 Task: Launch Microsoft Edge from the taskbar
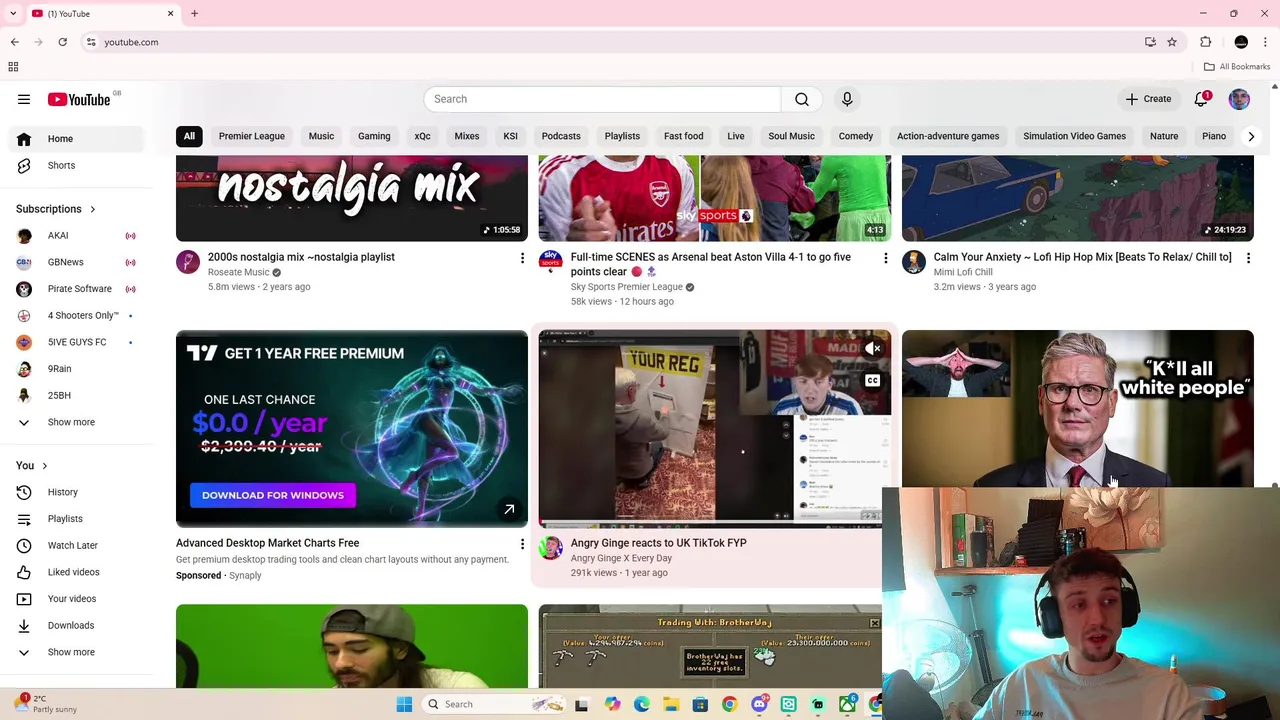(642, 704)
